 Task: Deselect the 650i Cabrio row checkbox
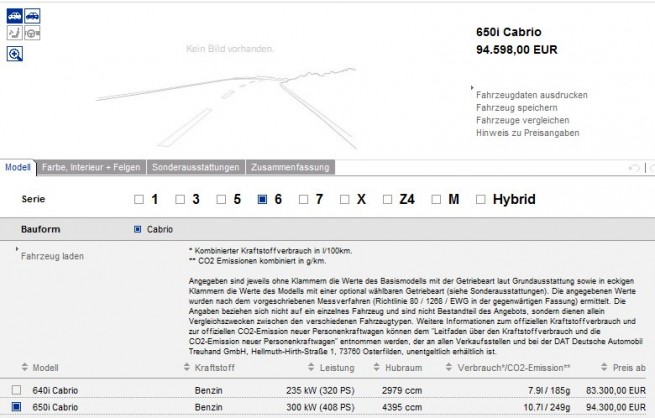click(16, 406)
